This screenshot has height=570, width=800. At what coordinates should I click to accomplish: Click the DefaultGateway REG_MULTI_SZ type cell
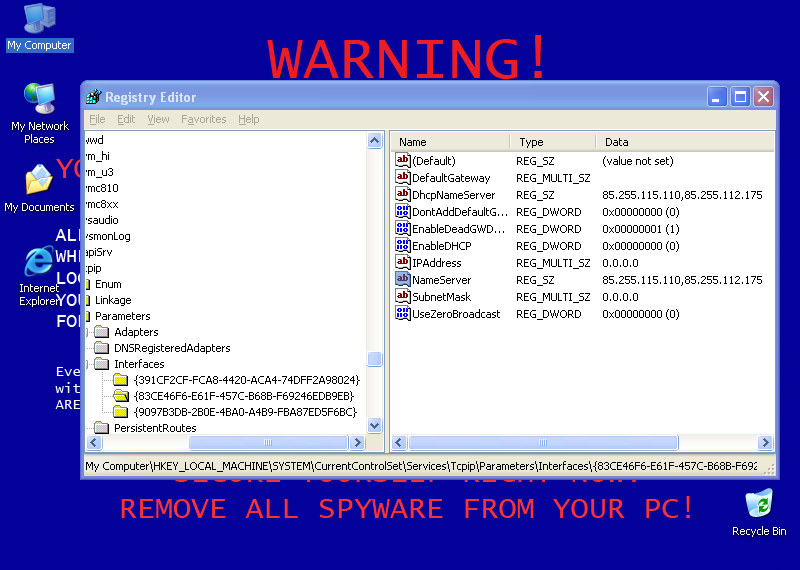pos(553,178)
